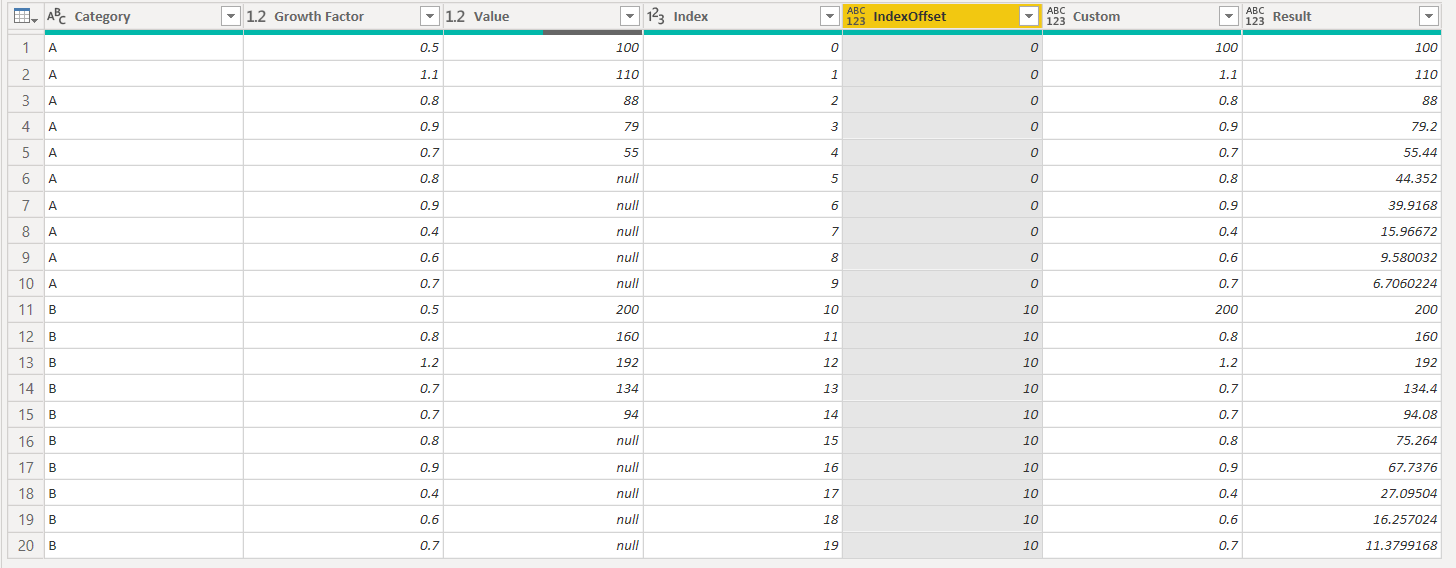Change the Value column data type icon
Image resolution: width=1456 pixels, height=568 pixels.
click(456, 16)
